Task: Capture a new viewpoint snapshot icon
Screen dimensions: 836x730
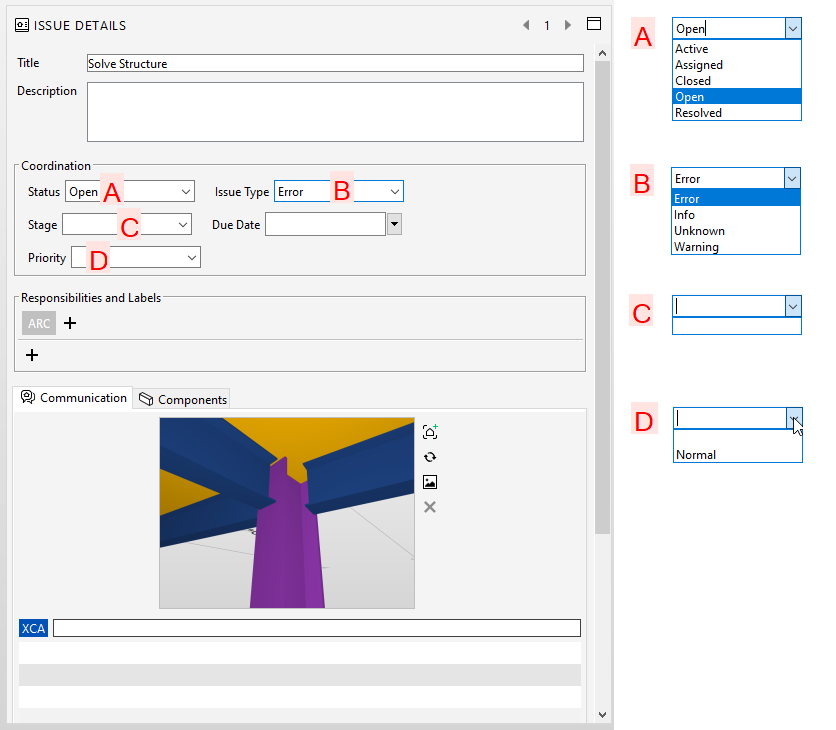Action: coord(430,431)
